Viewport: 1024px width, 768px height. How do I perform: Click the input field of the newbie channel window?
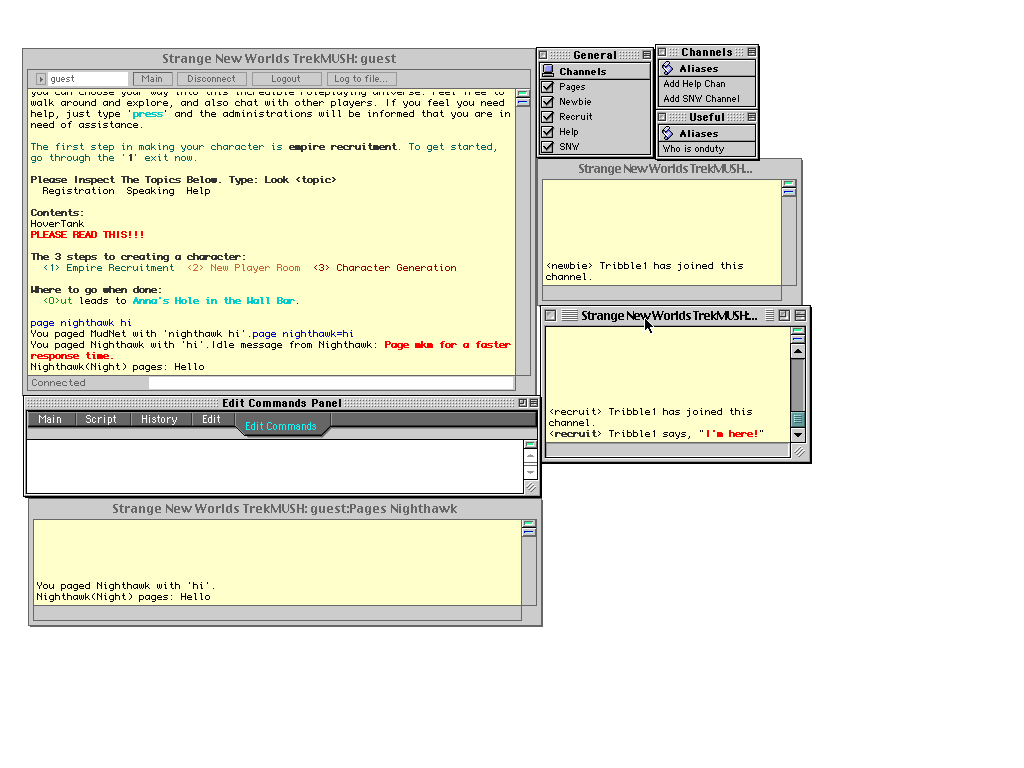pyautogui.click(x=662, y=293)
